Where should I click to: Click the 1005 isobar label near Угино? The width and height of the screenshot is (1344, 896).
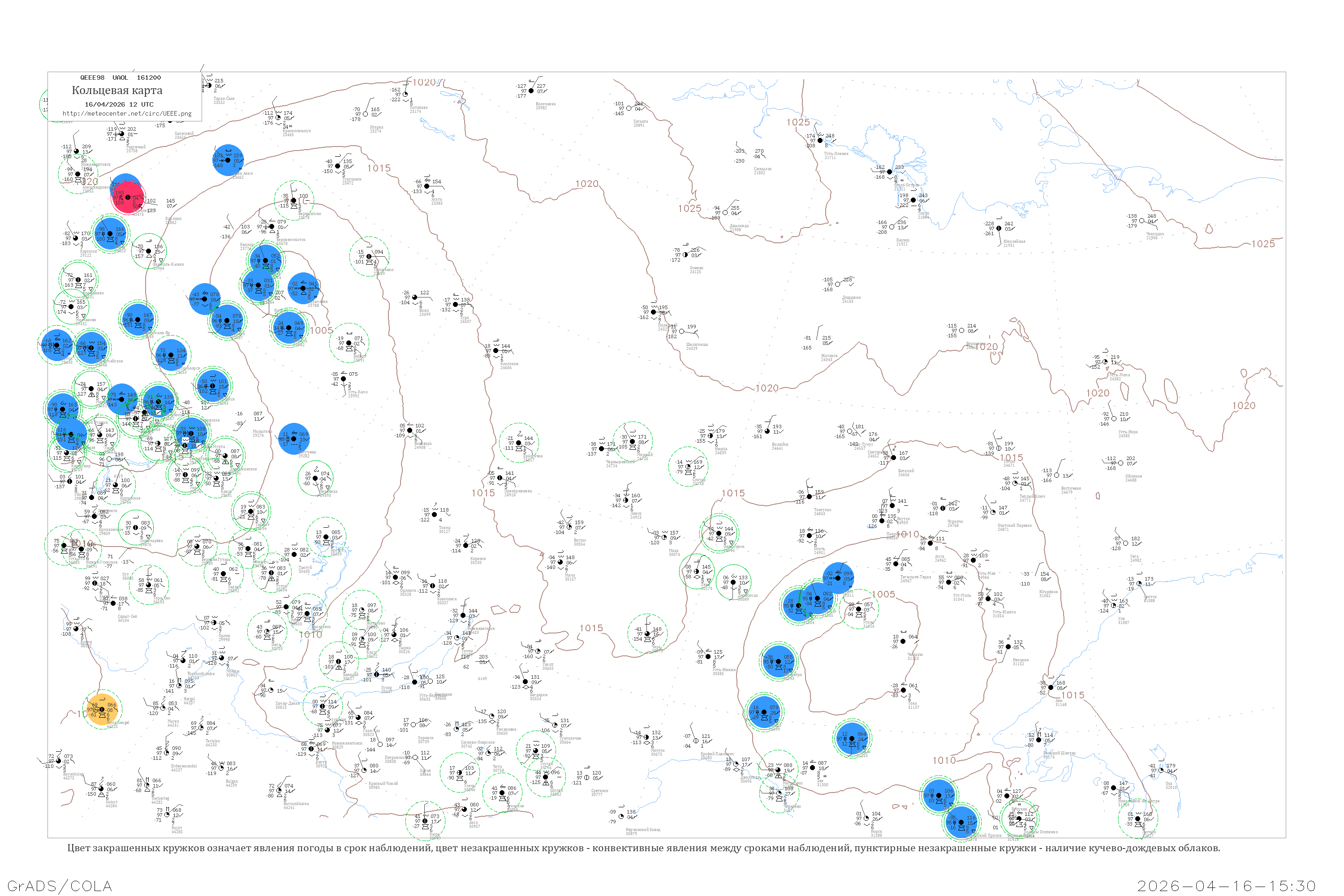[x=883, y=595]
